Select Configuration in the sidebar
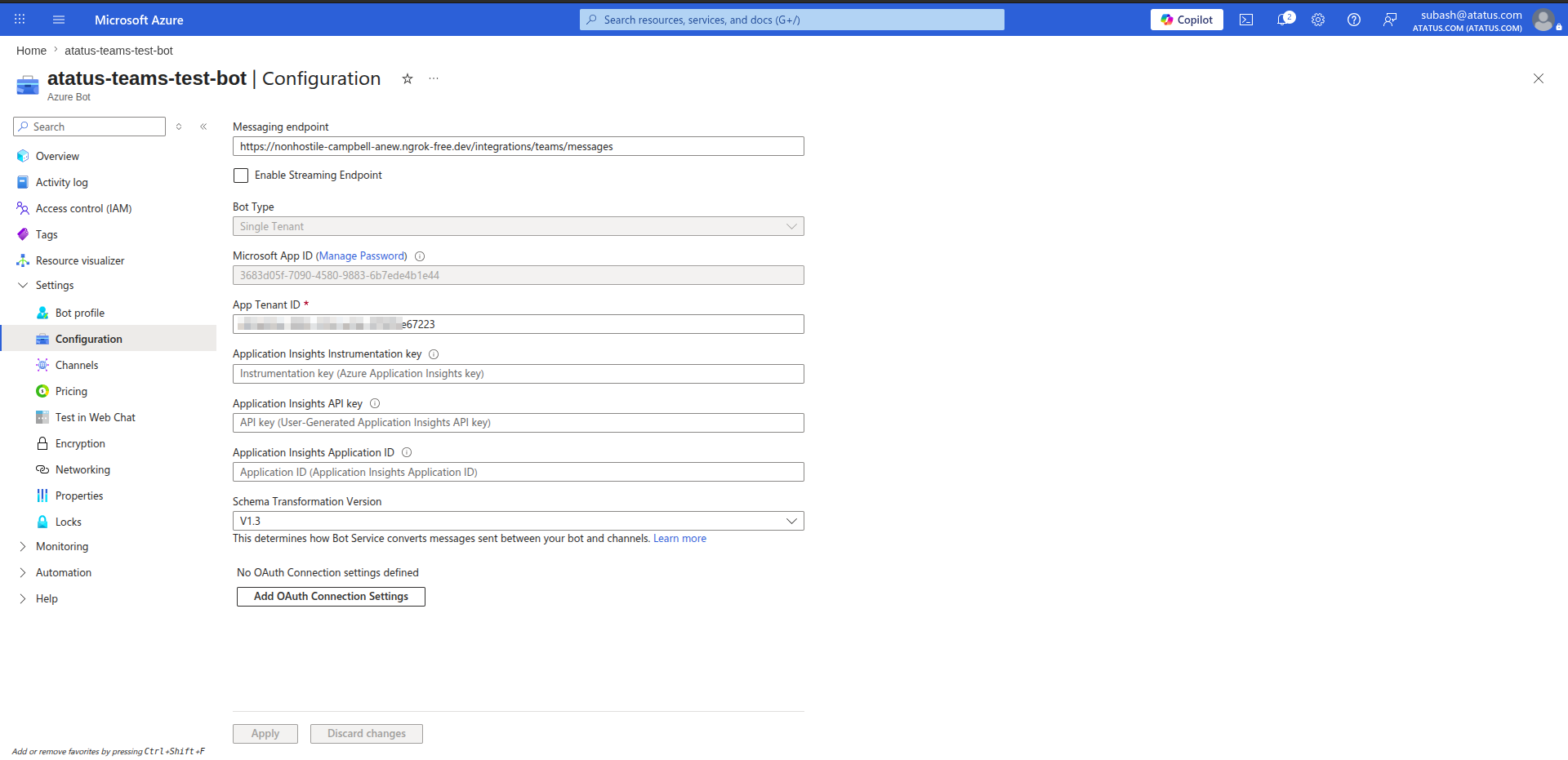The height and width of the screenshot is (760, 1568). click(x=109, y=339)
